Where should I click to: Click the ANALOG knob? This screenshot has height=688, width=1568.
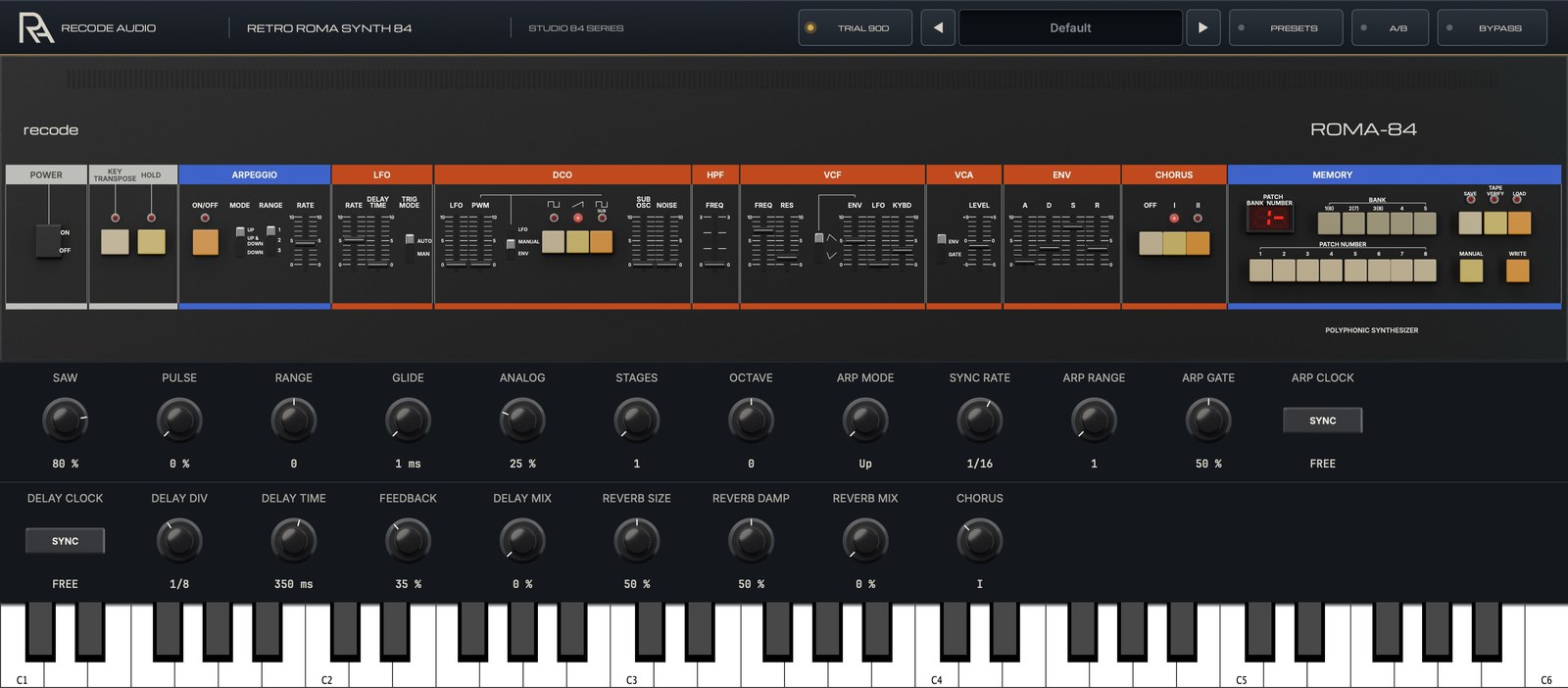click(x=522, y=420)
